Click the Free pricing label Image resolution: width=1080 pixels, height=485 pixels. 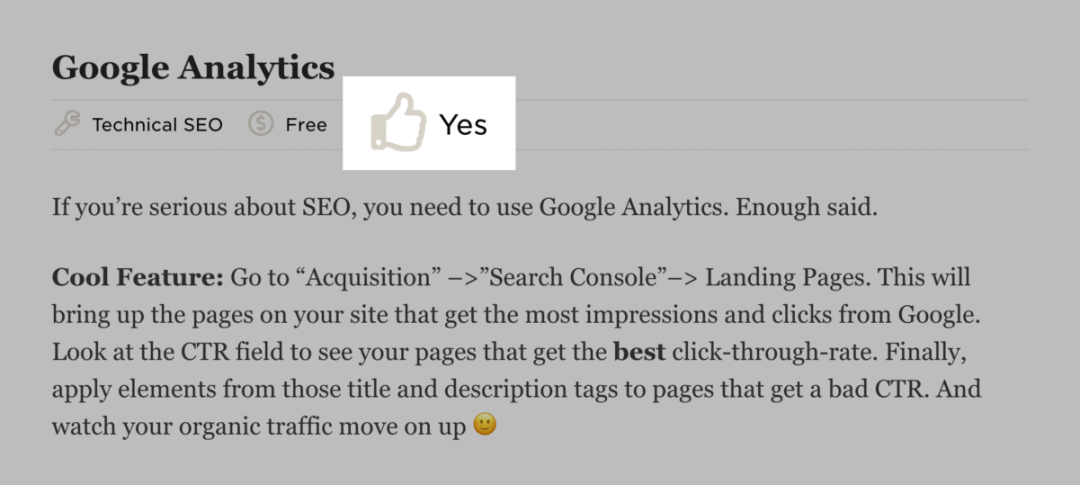306,125
